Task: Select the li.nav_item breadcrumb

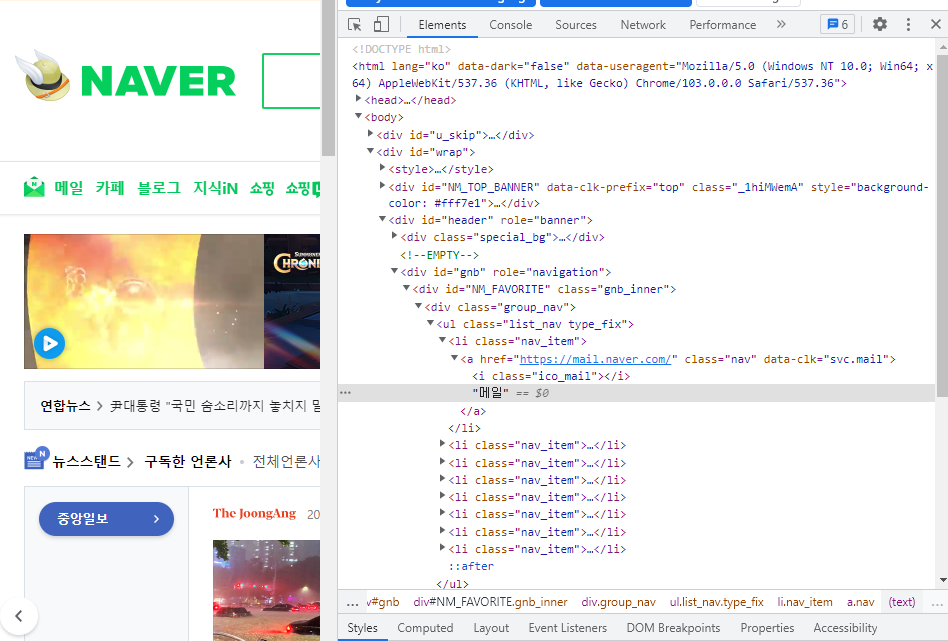Action: (805, 602)
